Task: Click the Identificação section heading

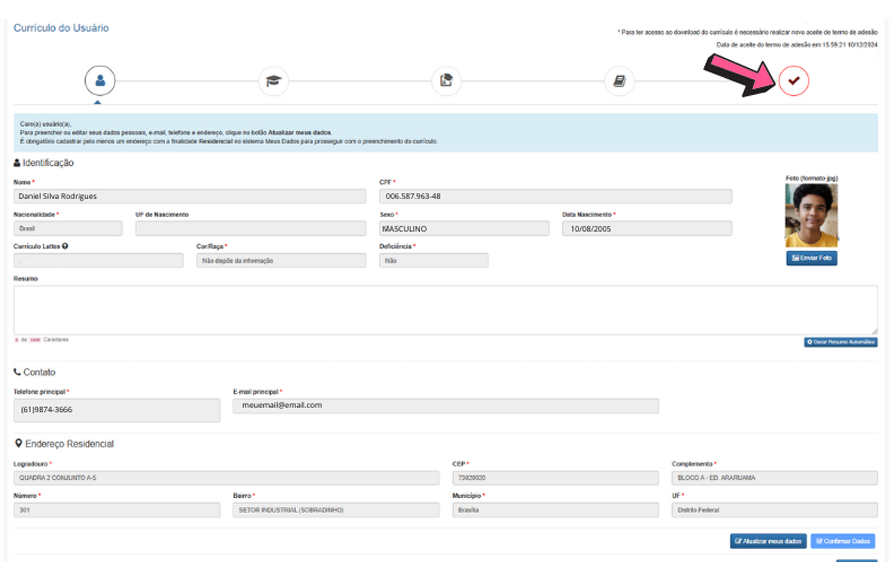Action: click(44, 163)
